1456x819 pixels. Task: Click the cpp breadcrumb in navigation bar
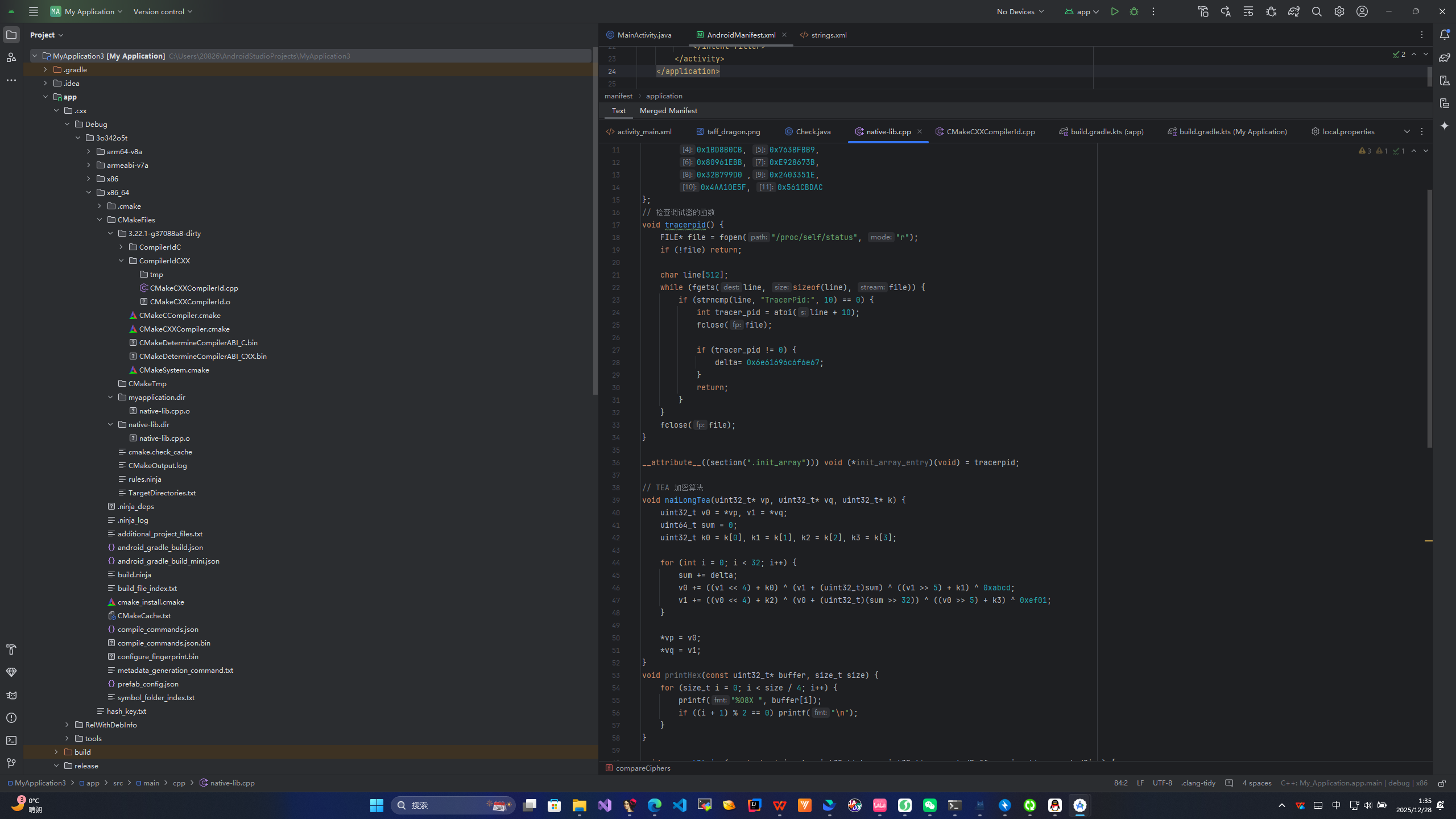coord(179,783)
